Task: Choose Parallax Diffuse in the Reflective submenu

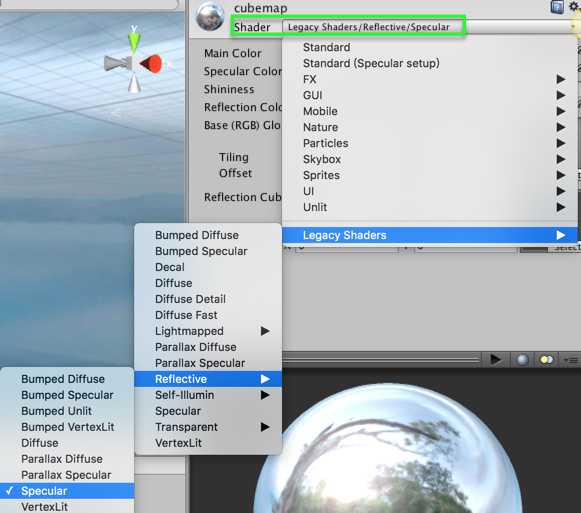Action: click(x=67, y=459)
